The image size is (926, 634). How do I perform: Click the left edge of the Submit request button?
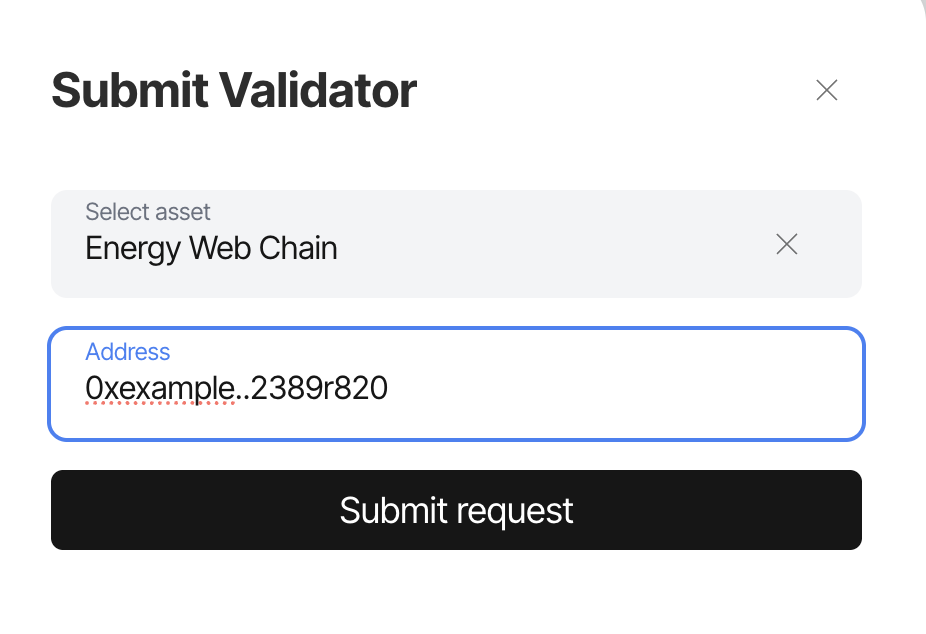[x=65, y=510]
